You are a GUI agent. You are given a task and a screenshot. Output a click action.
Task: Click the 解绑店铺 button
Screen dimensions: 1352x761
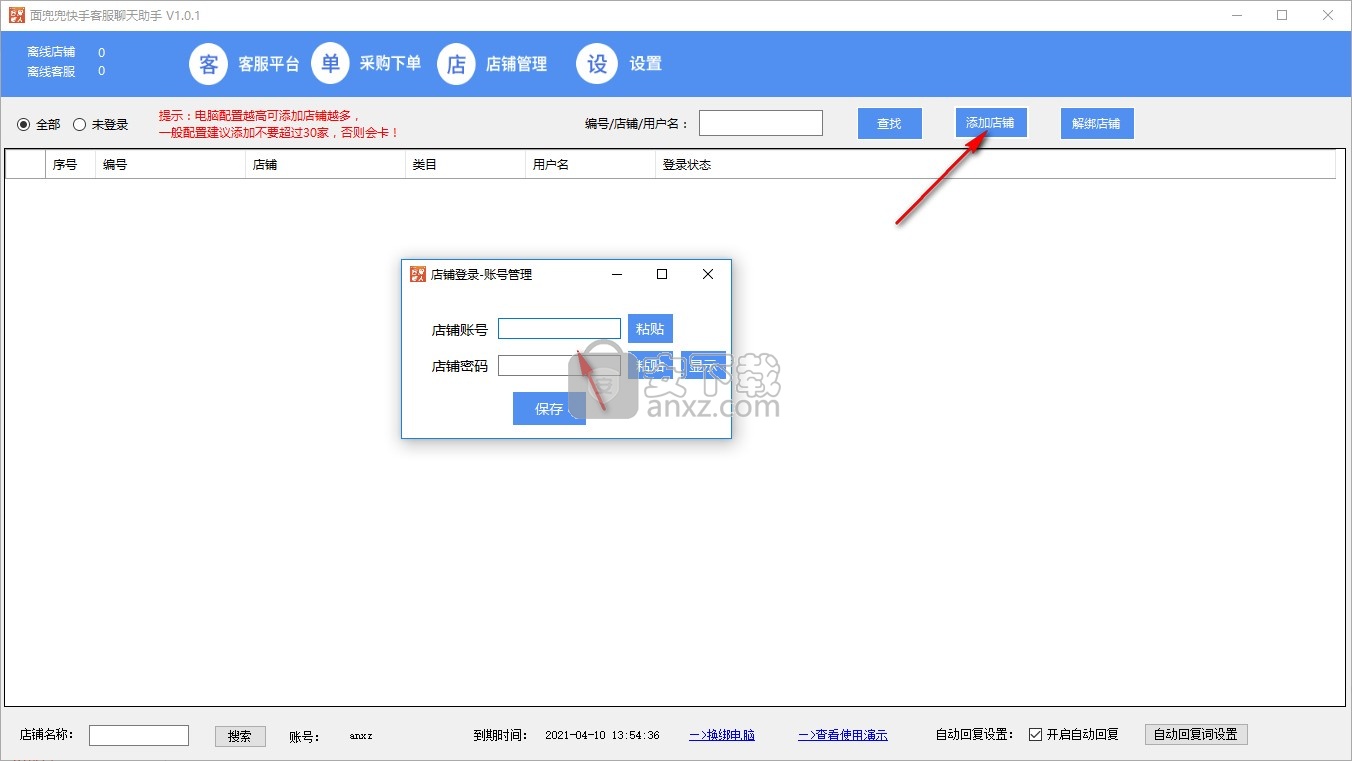coord(1097,123)
